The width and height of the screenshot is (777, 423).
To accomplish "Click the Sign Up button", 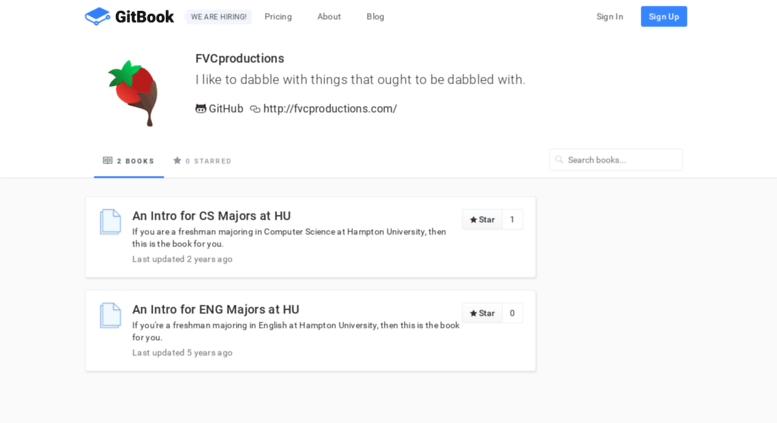I will [x=664, y=16].
